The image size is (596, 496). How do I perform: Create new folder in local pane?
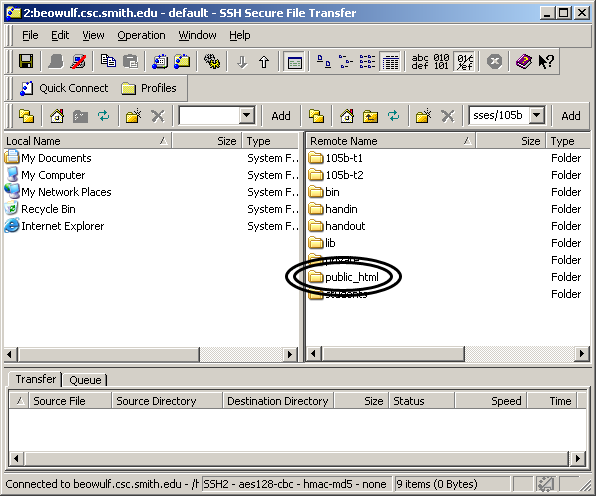133,116
